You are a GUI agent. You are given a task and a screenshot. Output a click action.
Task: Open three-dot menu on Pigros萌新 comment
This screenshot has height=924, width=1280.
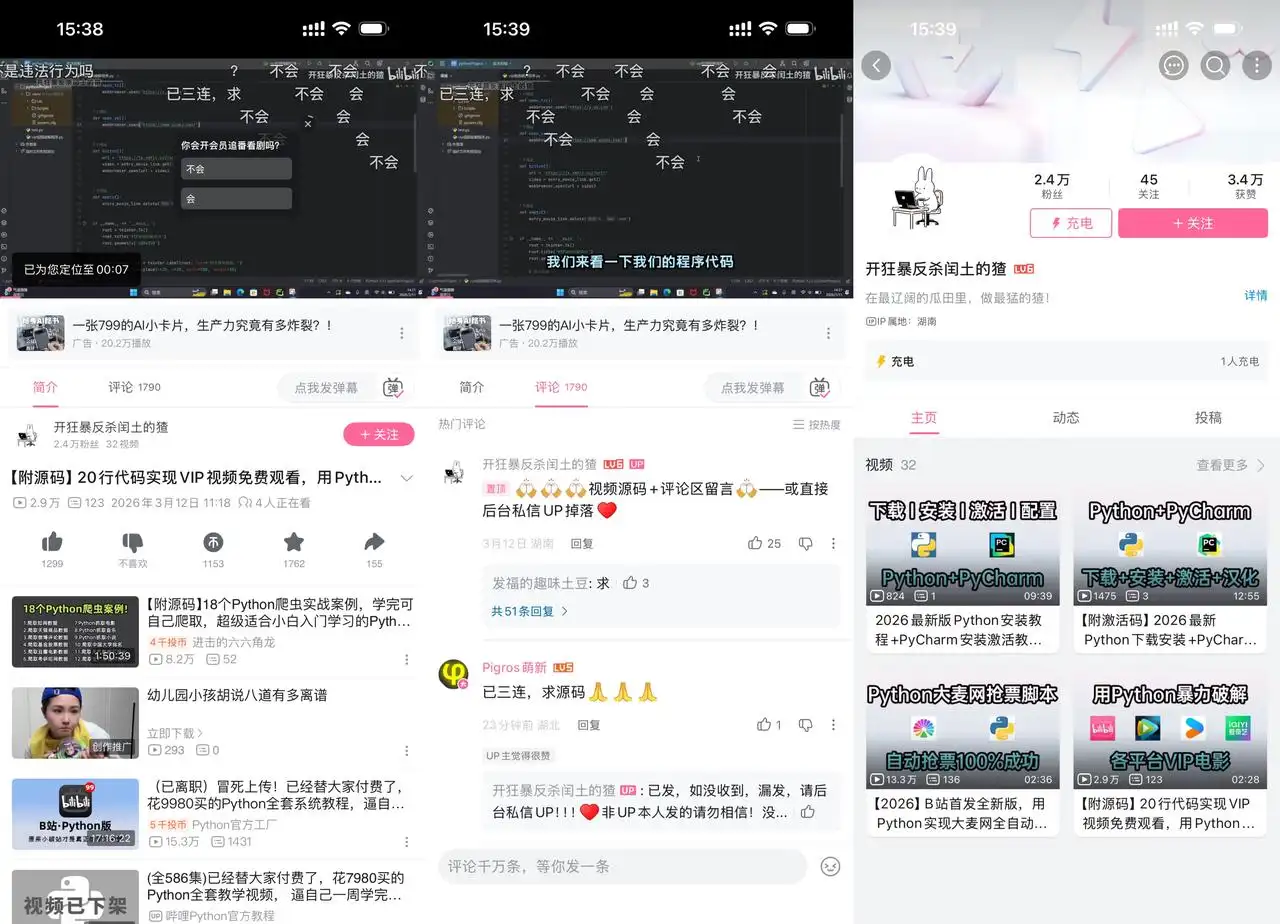(833, 724)
